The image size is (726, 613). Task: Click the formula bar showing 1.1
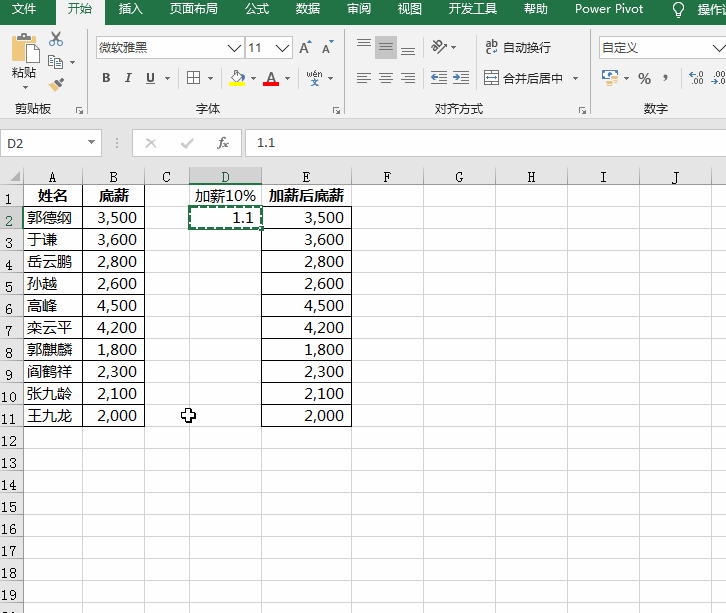coord(485,143)
